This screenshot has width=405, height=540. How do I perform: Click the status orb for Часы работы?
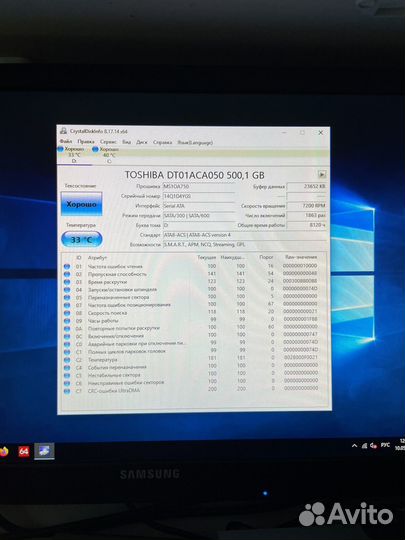point(67,321)
